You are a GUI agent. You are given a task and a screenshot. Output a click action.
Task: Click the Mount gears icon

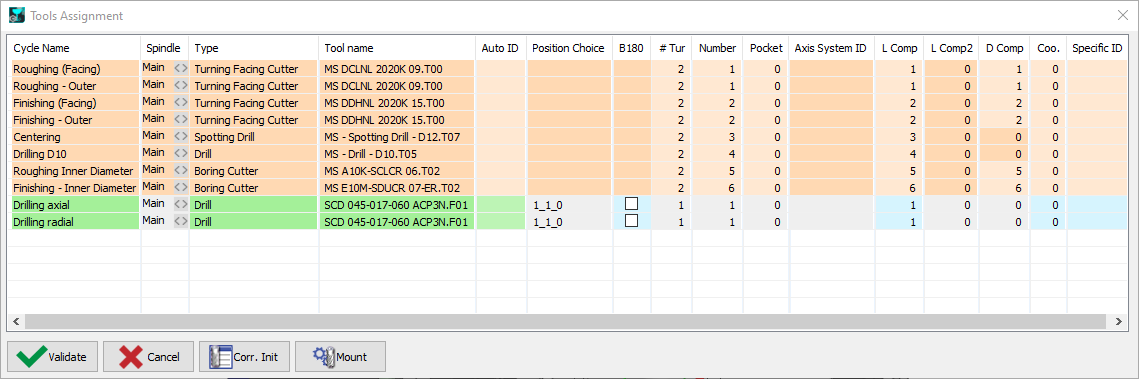(x=323, y=356)
